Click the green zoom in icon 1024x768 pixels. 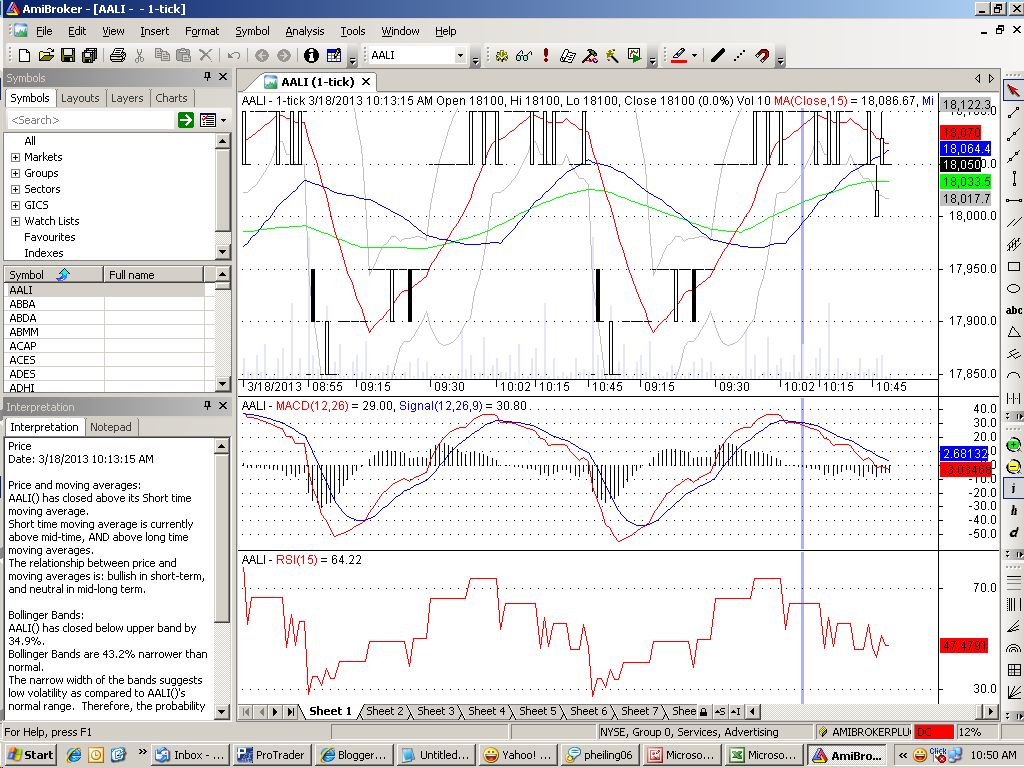pos(1013,445)
